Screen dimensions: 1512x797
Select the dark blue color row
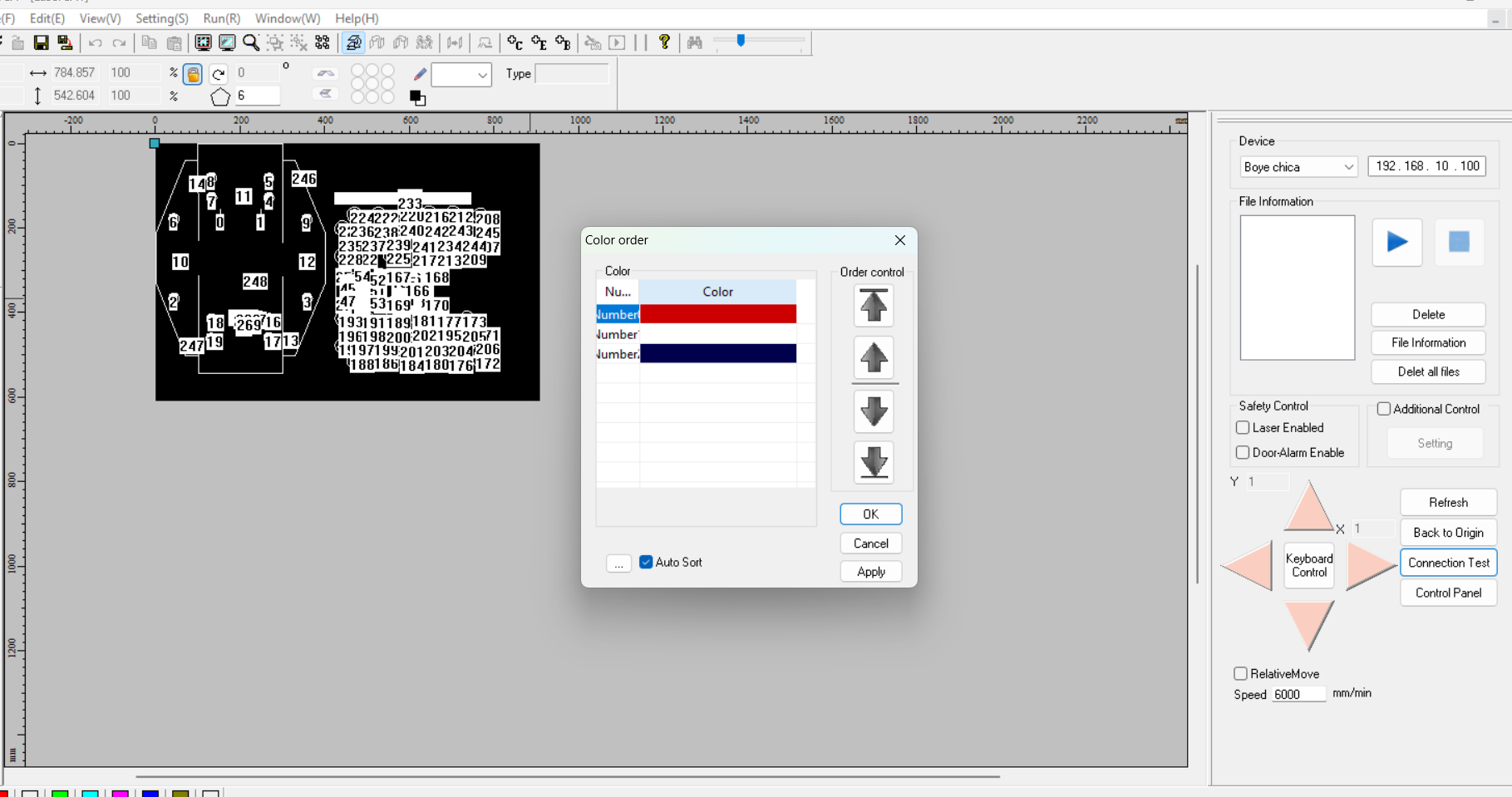(x=717, y=354)
